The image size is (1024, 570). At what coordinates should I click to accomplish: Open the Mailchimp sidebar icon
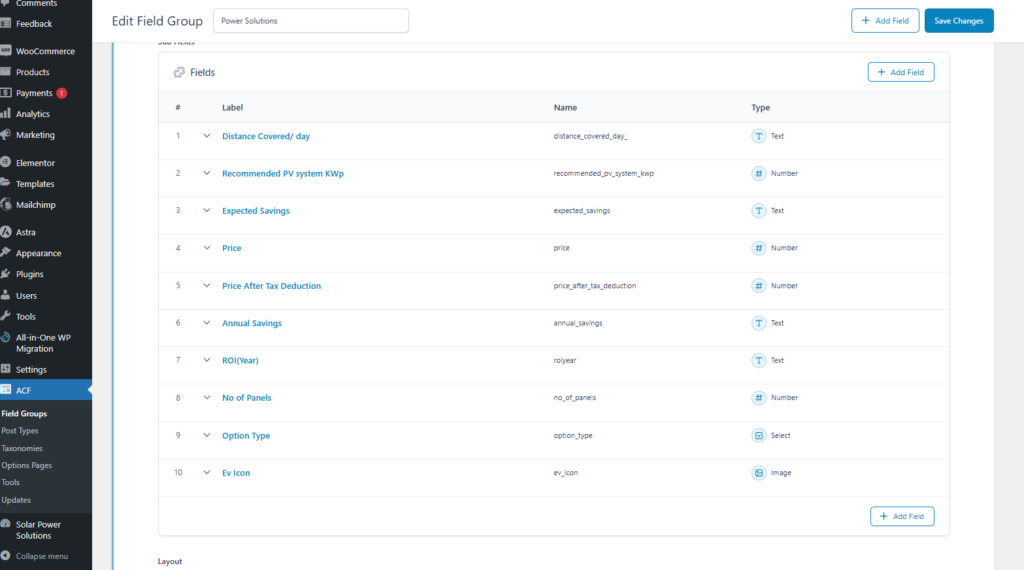tap(6, 204)
